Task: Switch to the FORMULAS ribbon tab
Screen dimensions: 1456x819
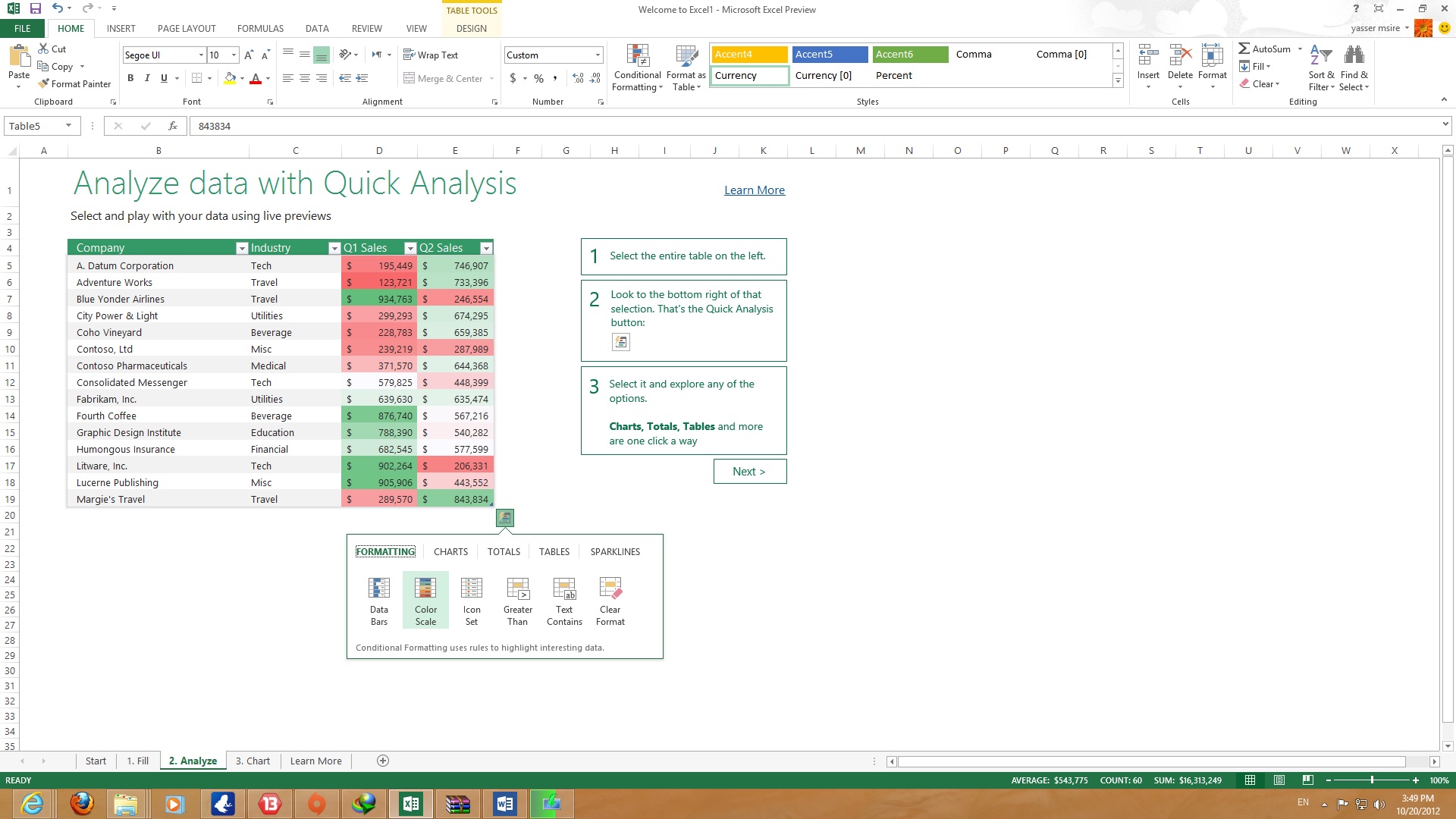Action: [260, 28]
